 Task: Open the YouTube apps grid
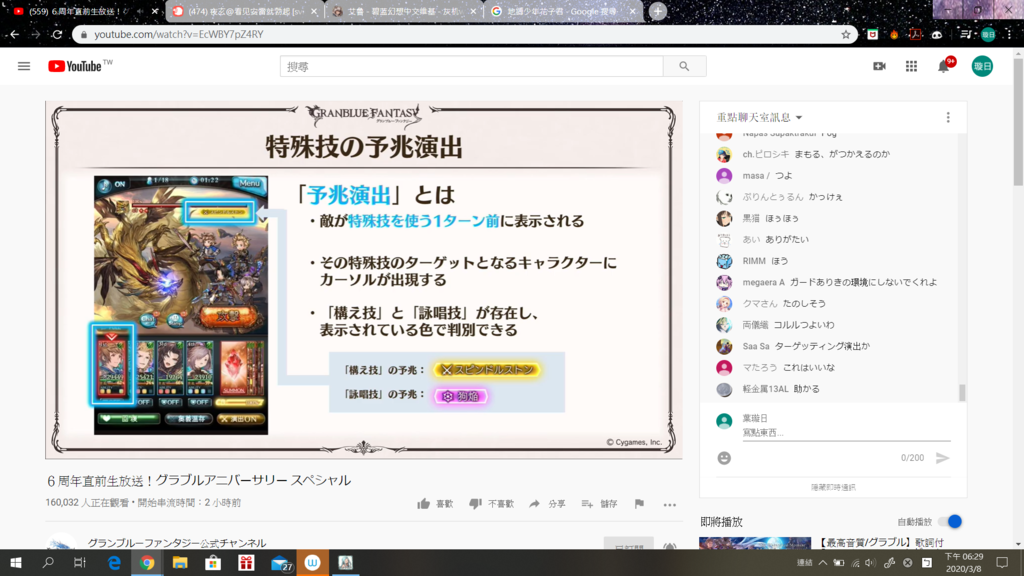(x=911, y=66)
